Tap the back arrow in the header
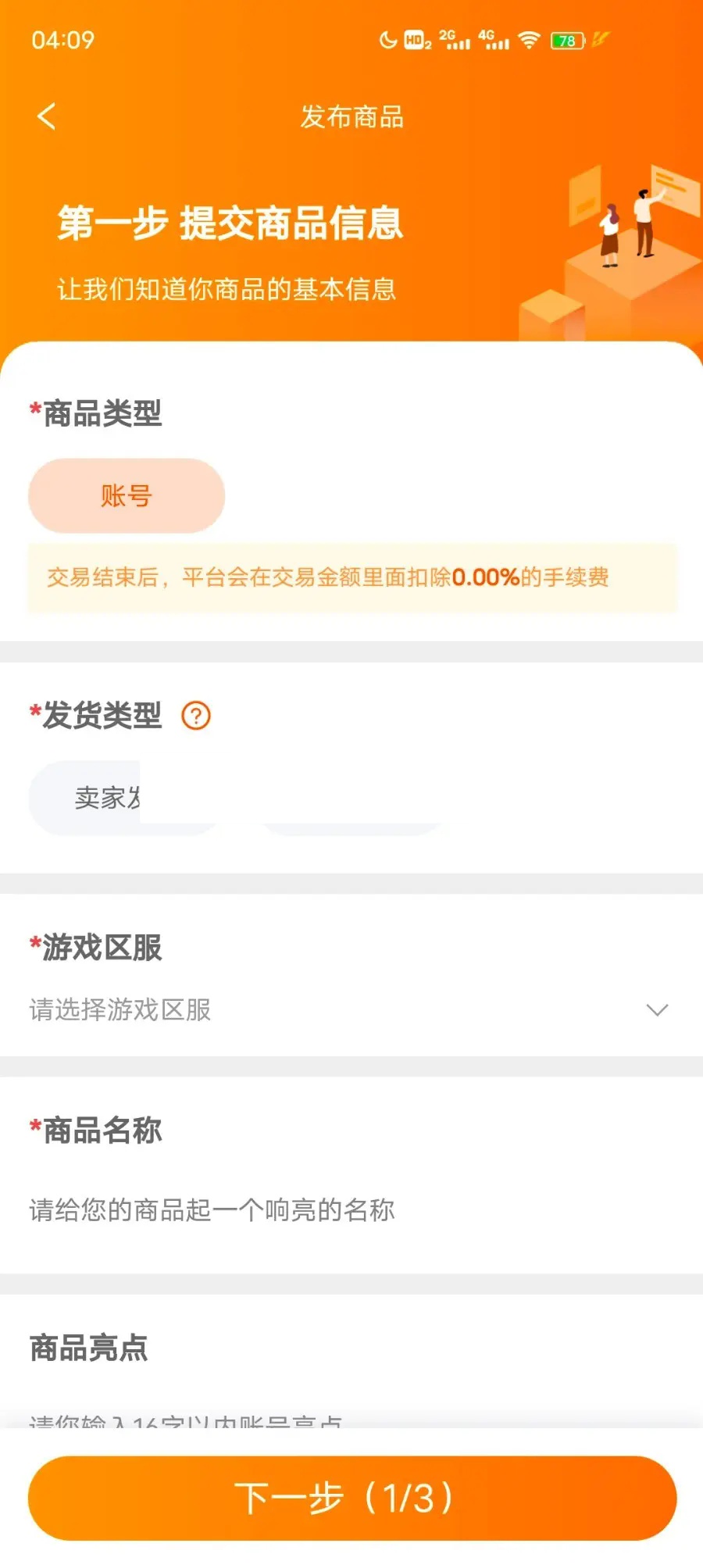The width and height of the screenshot is (703, 1568). point(47,116)
